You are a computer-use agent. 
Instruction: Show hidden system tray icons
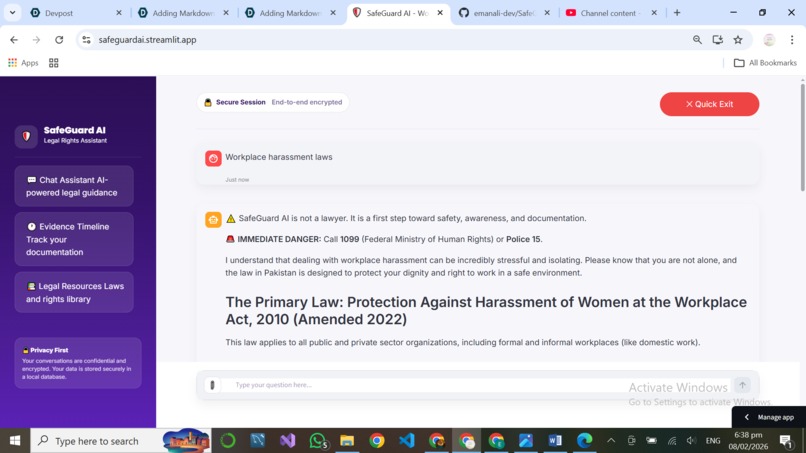pyautogui.click(x=611, y=441)
